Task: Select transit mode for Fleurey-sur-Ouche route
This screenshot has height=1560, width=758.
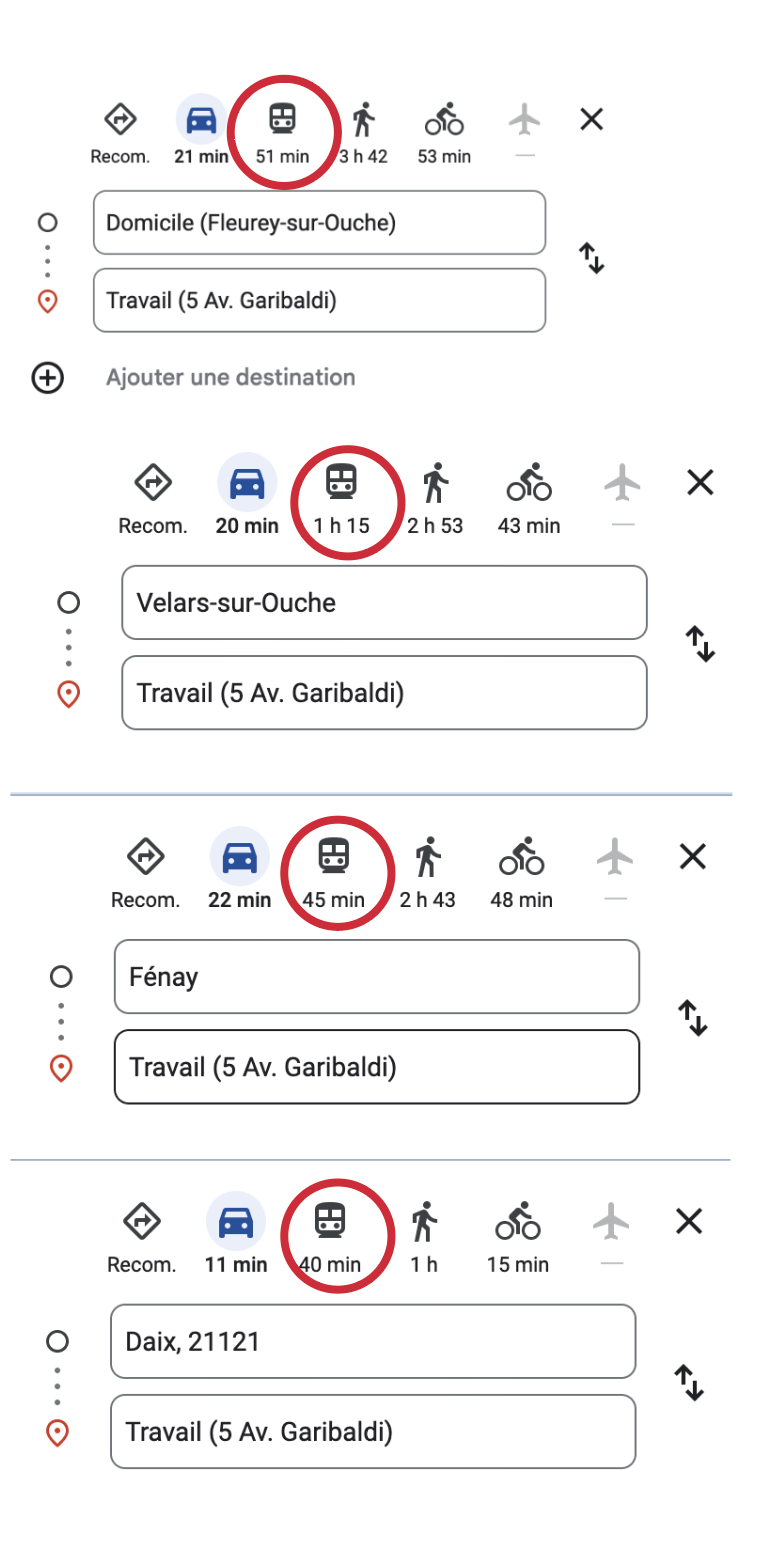Action: (x=283, y=121)
